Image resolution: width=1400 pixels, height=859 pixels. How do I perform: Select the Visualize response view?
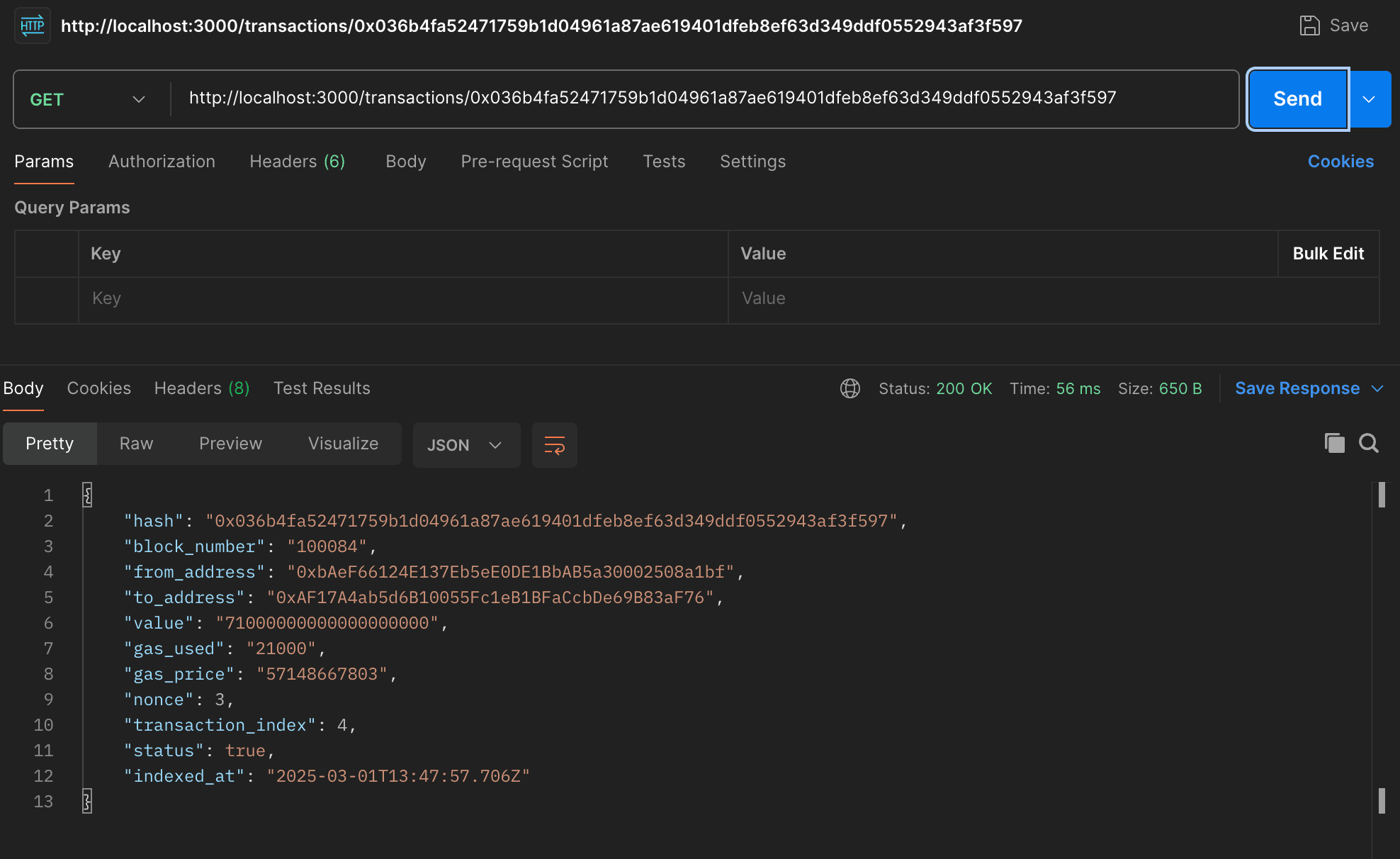point(343,444)
